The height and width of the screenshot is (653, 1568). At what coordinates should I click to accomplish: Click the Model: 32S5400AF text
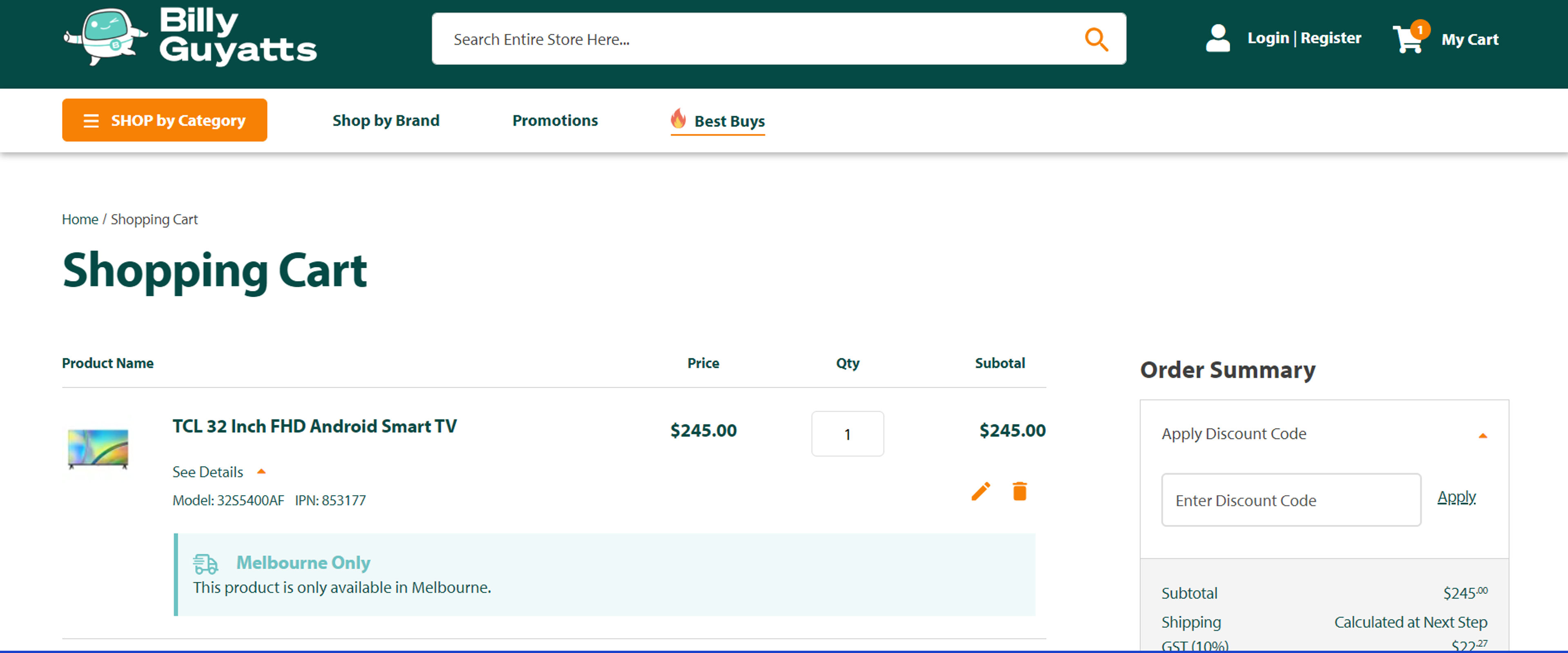click(228, 500)
